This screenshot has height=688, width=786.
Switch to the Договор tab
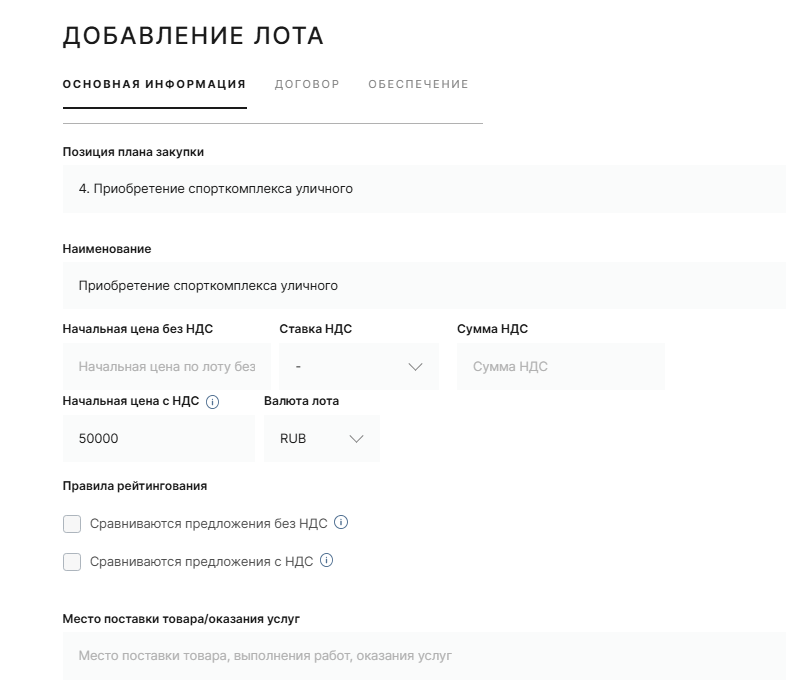[x=307, y=84]
